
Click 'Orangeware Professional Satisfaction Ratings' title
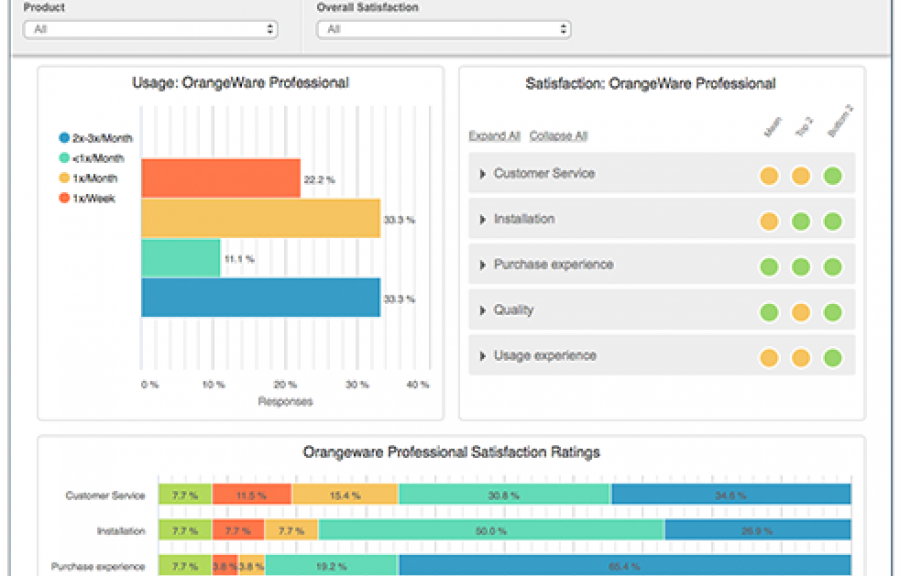point(451,453)
